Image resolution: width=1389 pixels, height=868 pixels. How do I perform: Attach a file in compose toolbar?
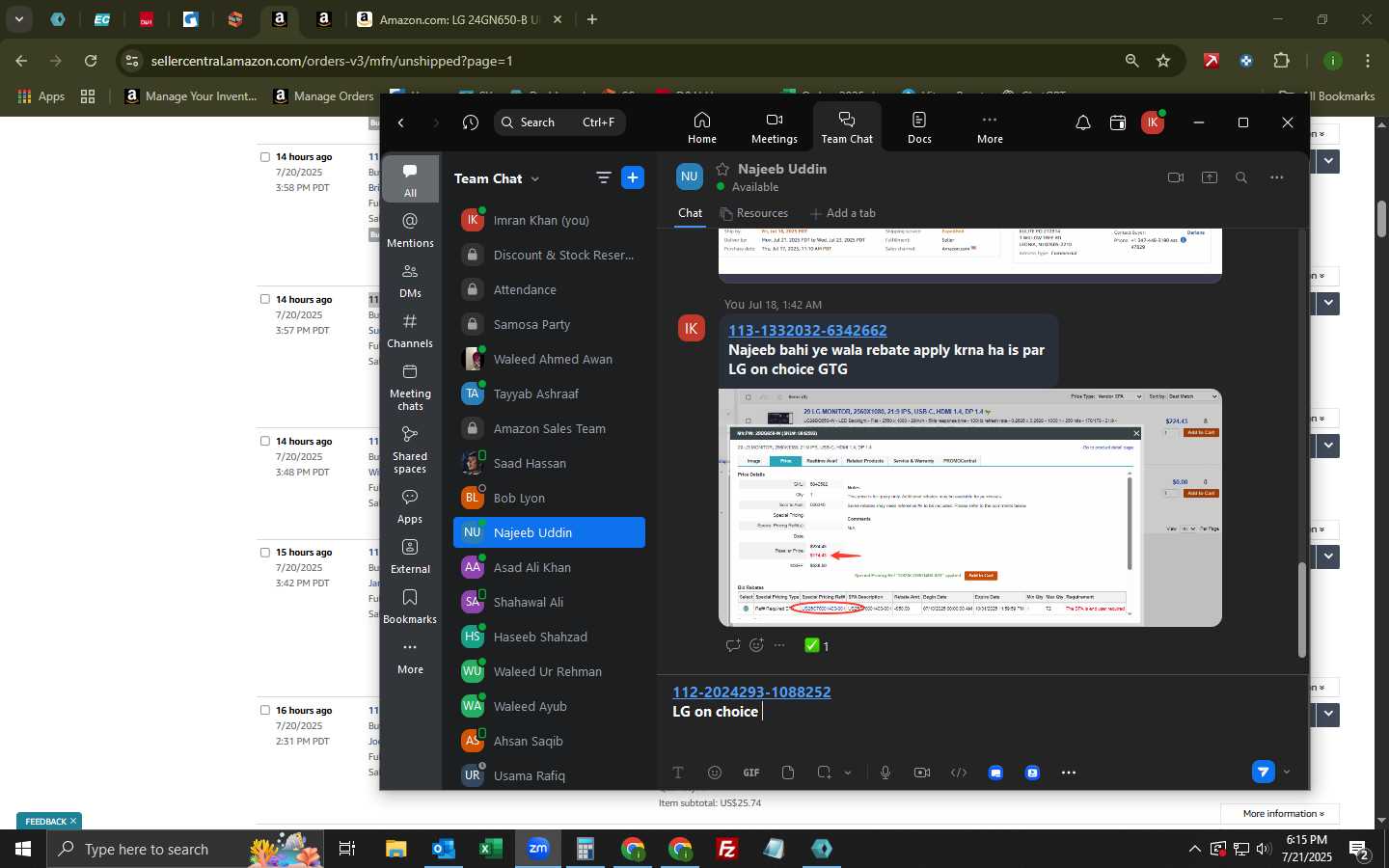coord(788,773)
